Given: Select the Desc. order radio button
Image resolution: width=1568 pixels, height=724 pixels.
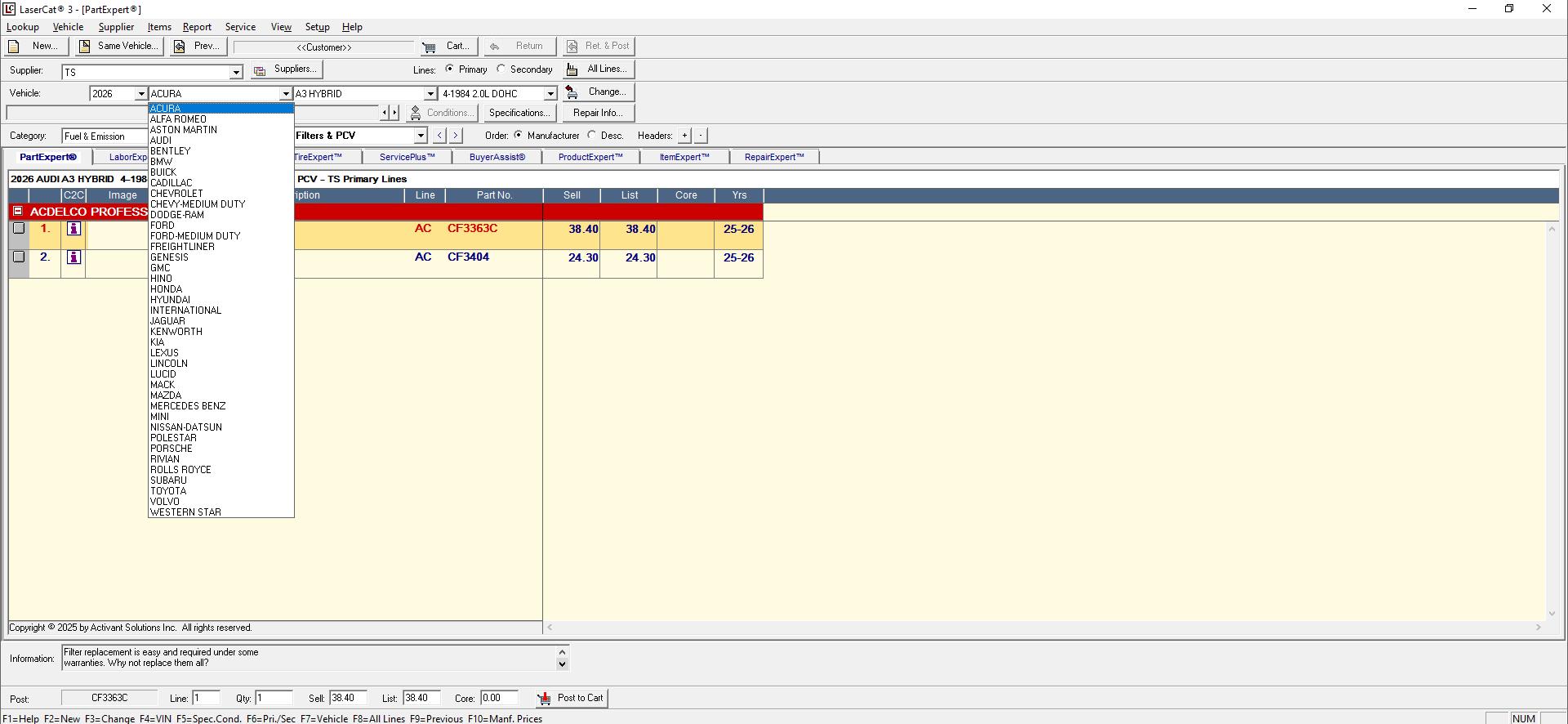Looking at the screenshot, I should (x=592, y=136).
